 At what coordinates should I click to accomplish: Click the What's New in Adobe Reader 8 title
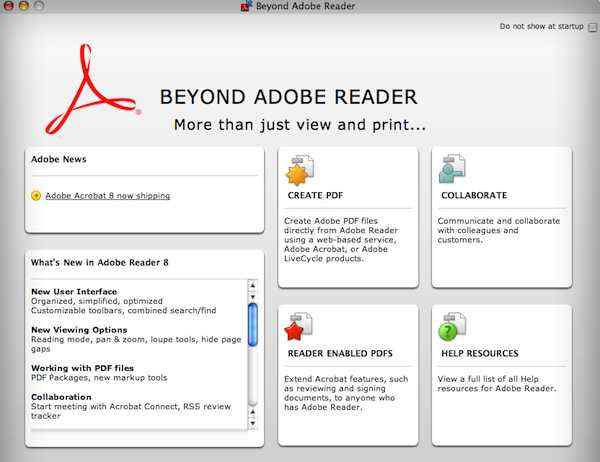[99, 263]
